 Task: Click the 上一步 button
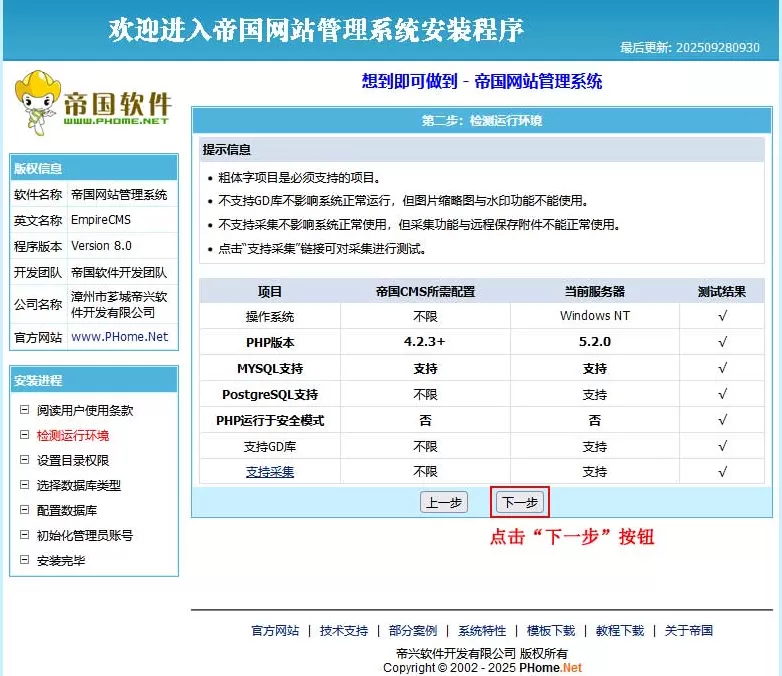[444, 502]
